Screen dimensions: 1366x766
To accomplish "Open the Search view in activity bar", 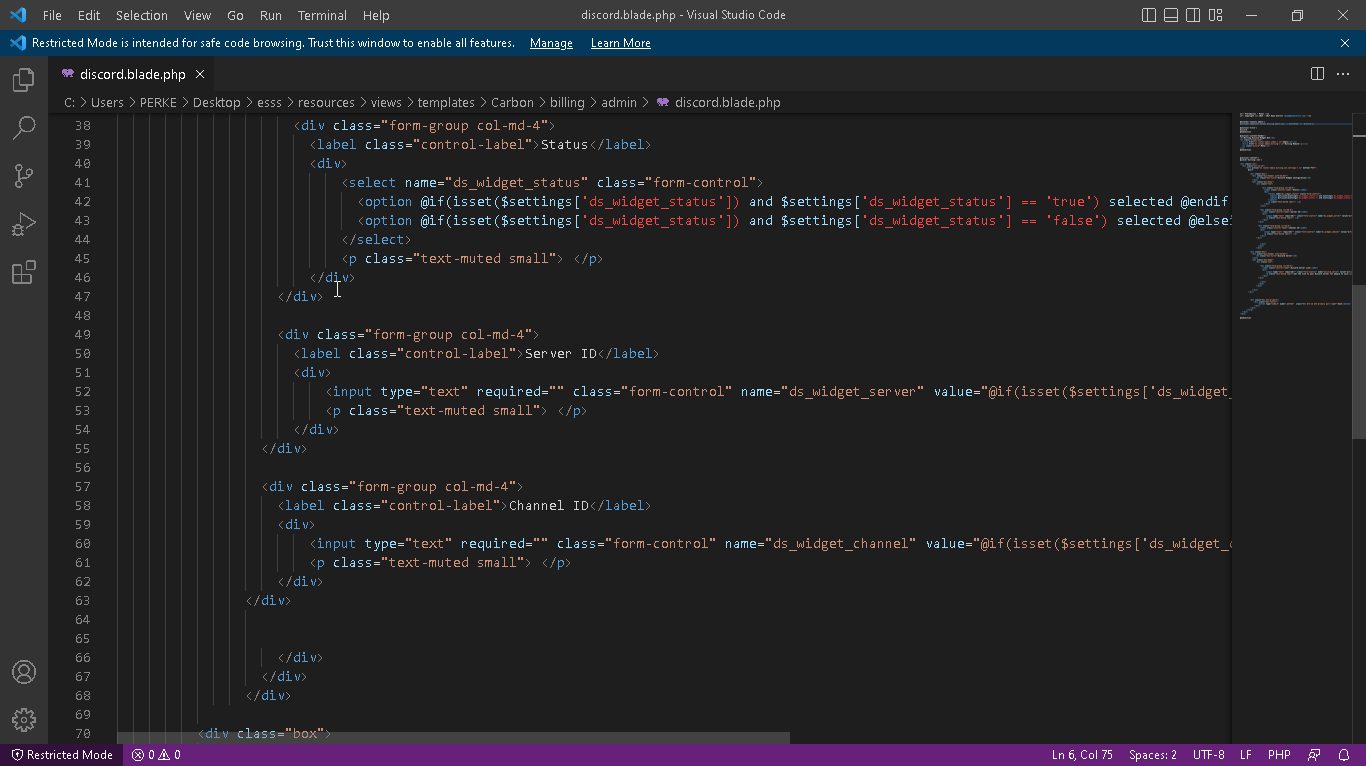I will click(x=24, y=128).
